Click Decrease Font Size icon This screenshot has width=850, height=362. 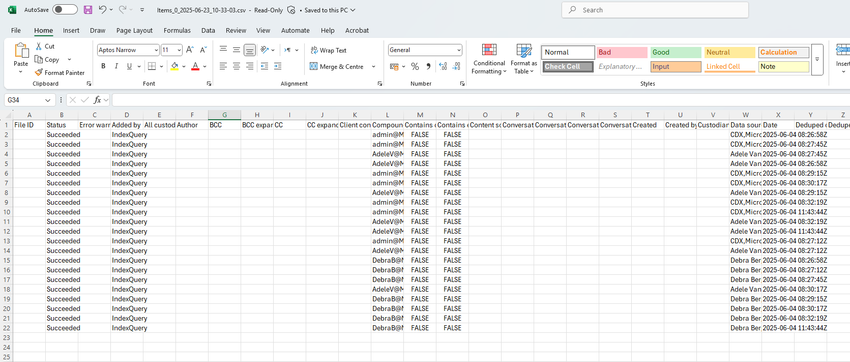tap(203, 50)
